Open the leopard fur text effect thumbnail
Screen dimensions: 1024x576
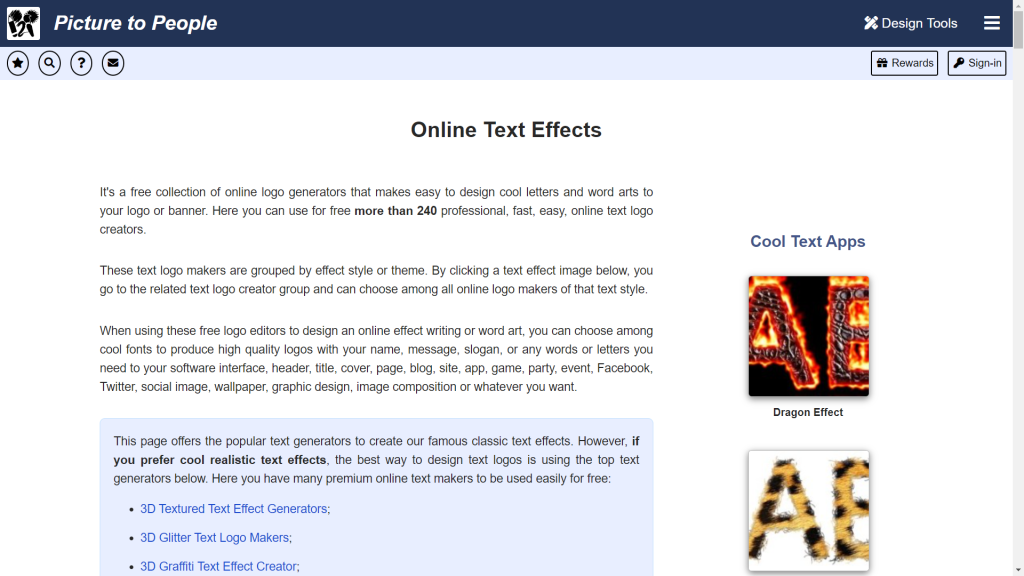tap(808, 511)
